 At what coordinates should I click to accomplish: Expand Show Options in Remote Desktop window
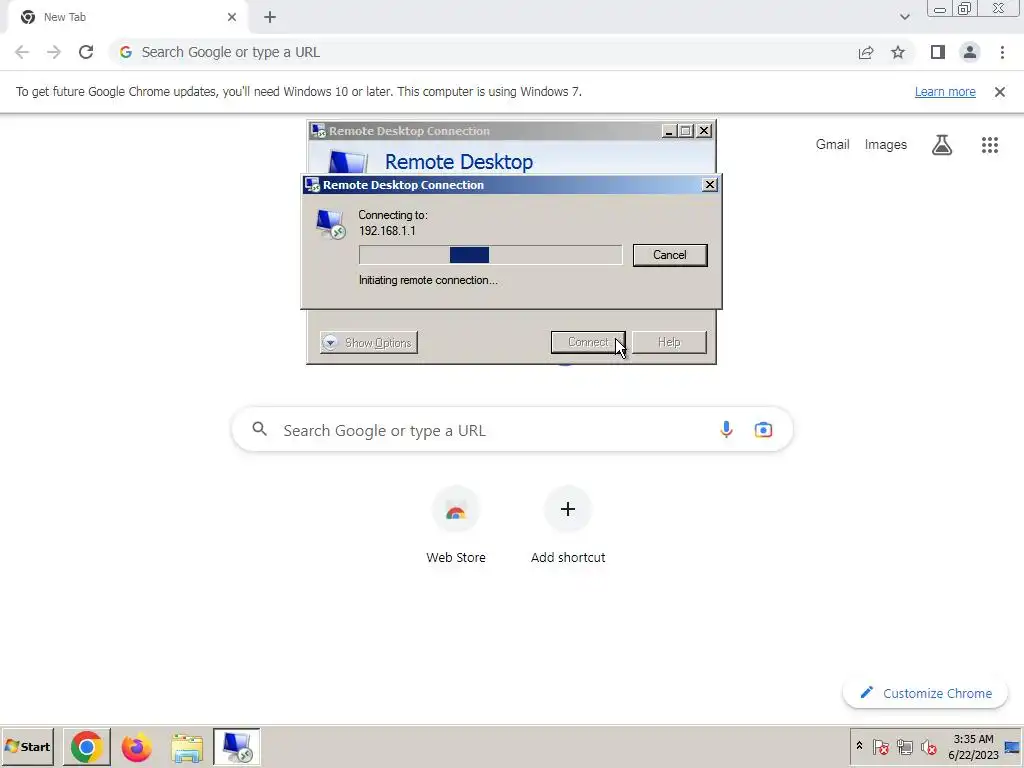[369, 342]
